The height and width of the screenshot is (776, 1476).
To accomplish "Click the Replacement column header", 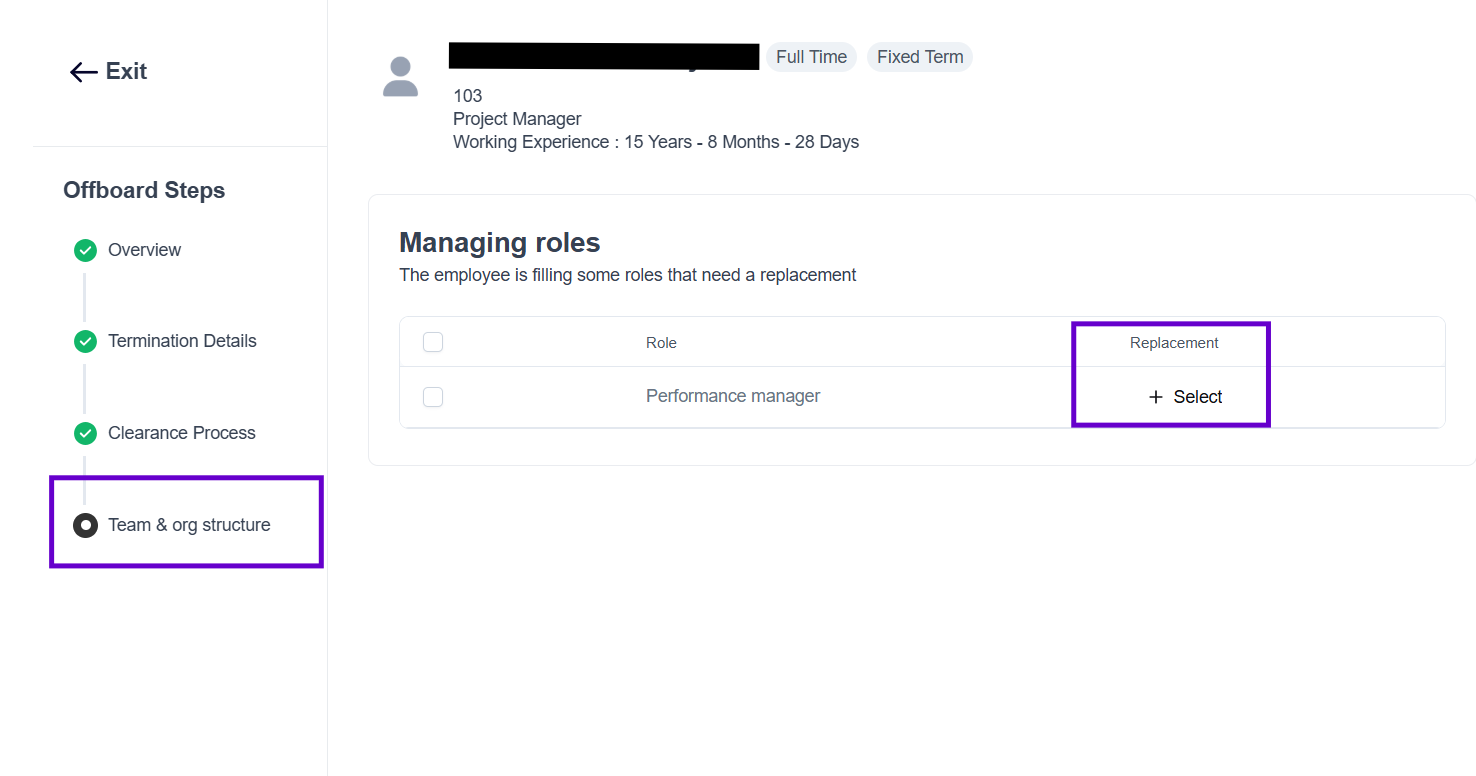I will point(1174,343).
